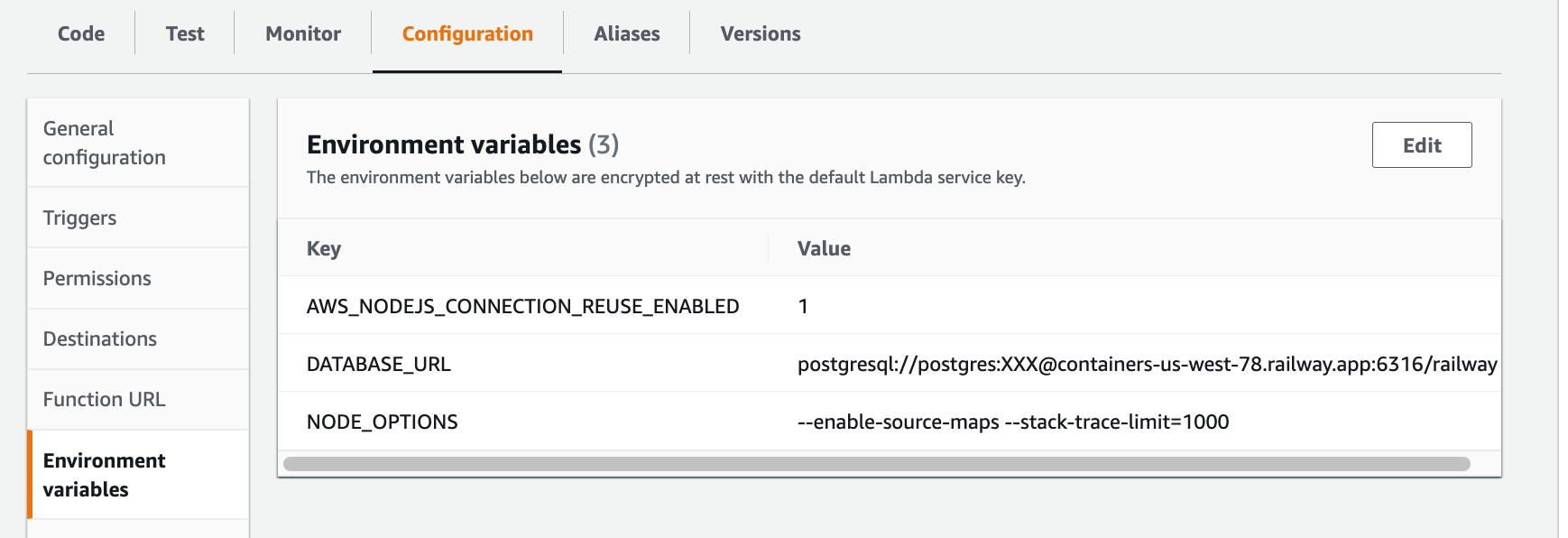1568x538 pixels.
Task: Select the DATABASE_URL key cell
Action: (379, 364)
